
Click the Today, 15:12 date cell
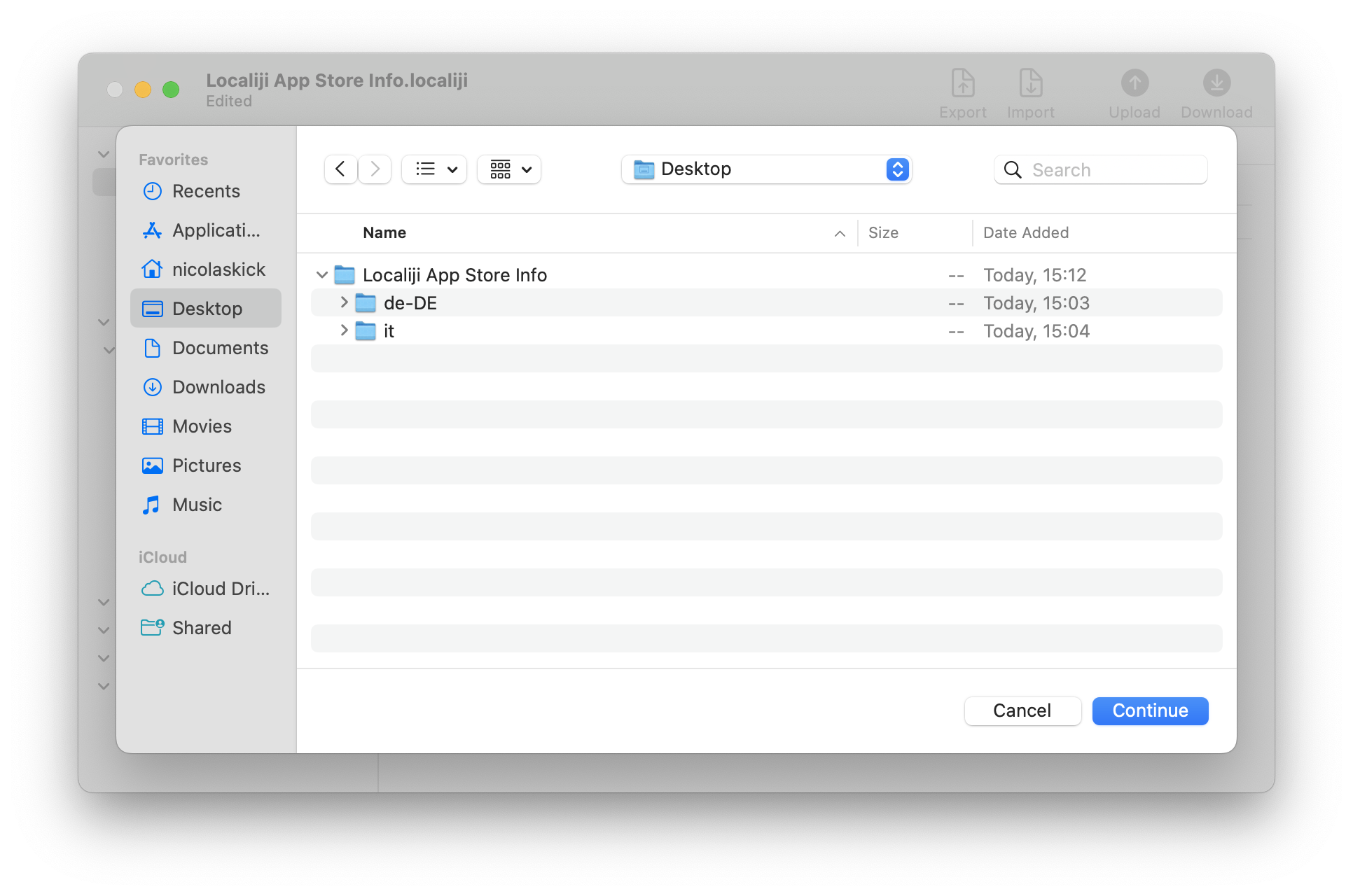click(1034, 275)
